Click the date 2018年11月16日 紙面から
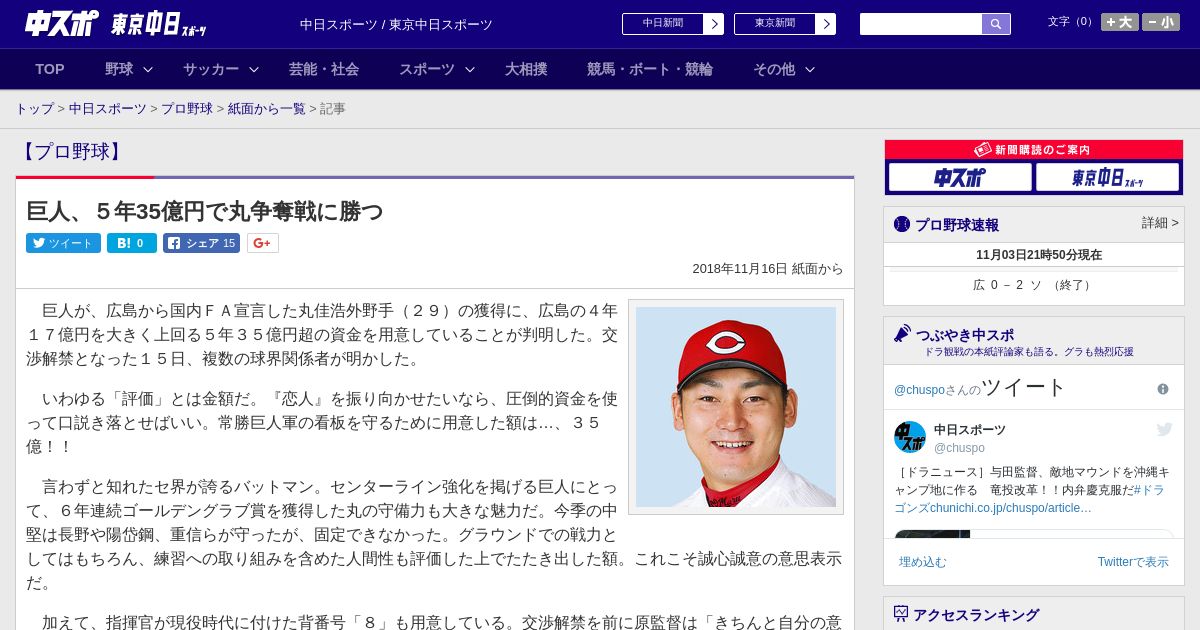Viewport: 1200px width, 630px height. click(768, 269)
